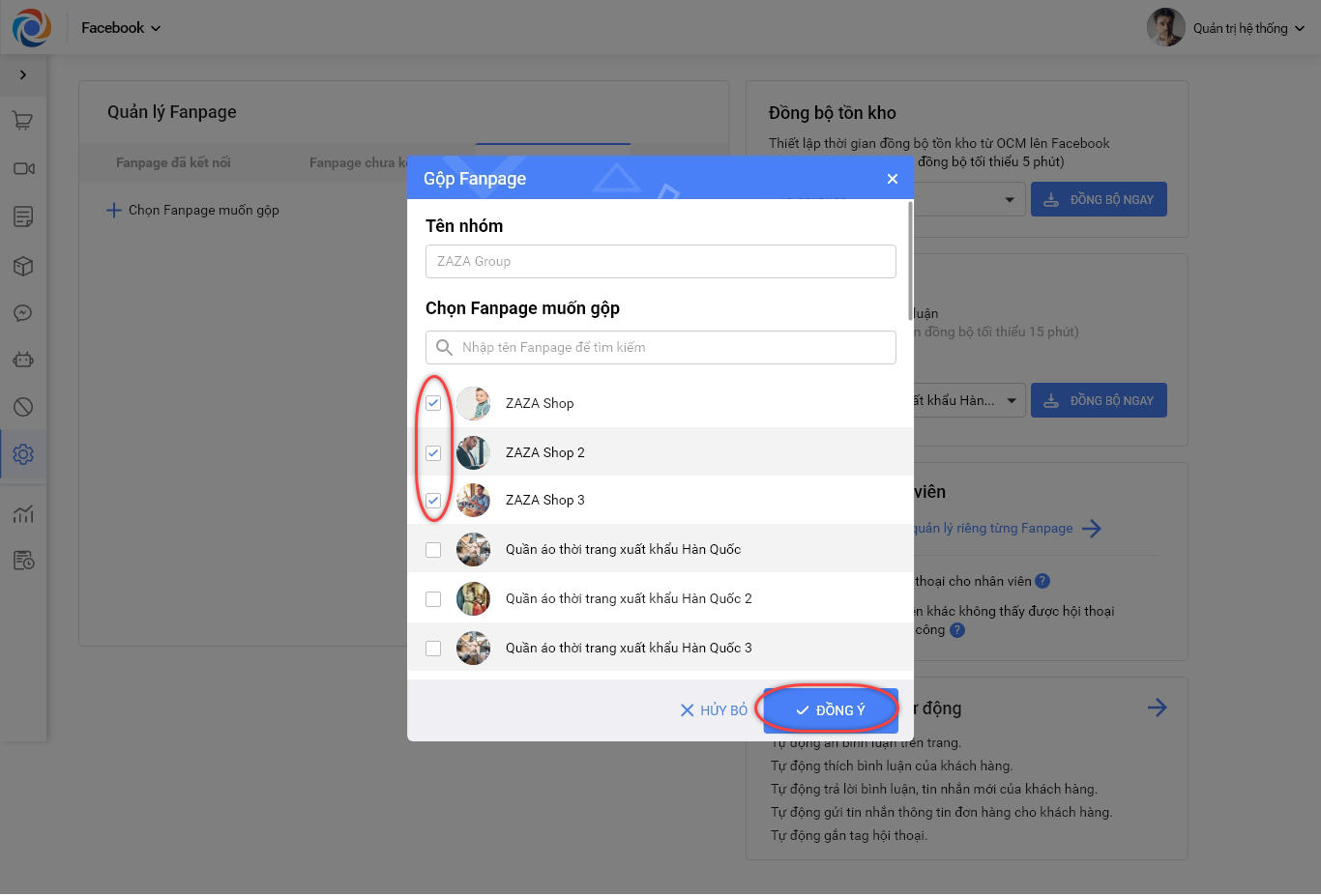Click HỦY BỎ to cancel merging
This screenshot has width=1321, height=896.
(714, 710)
